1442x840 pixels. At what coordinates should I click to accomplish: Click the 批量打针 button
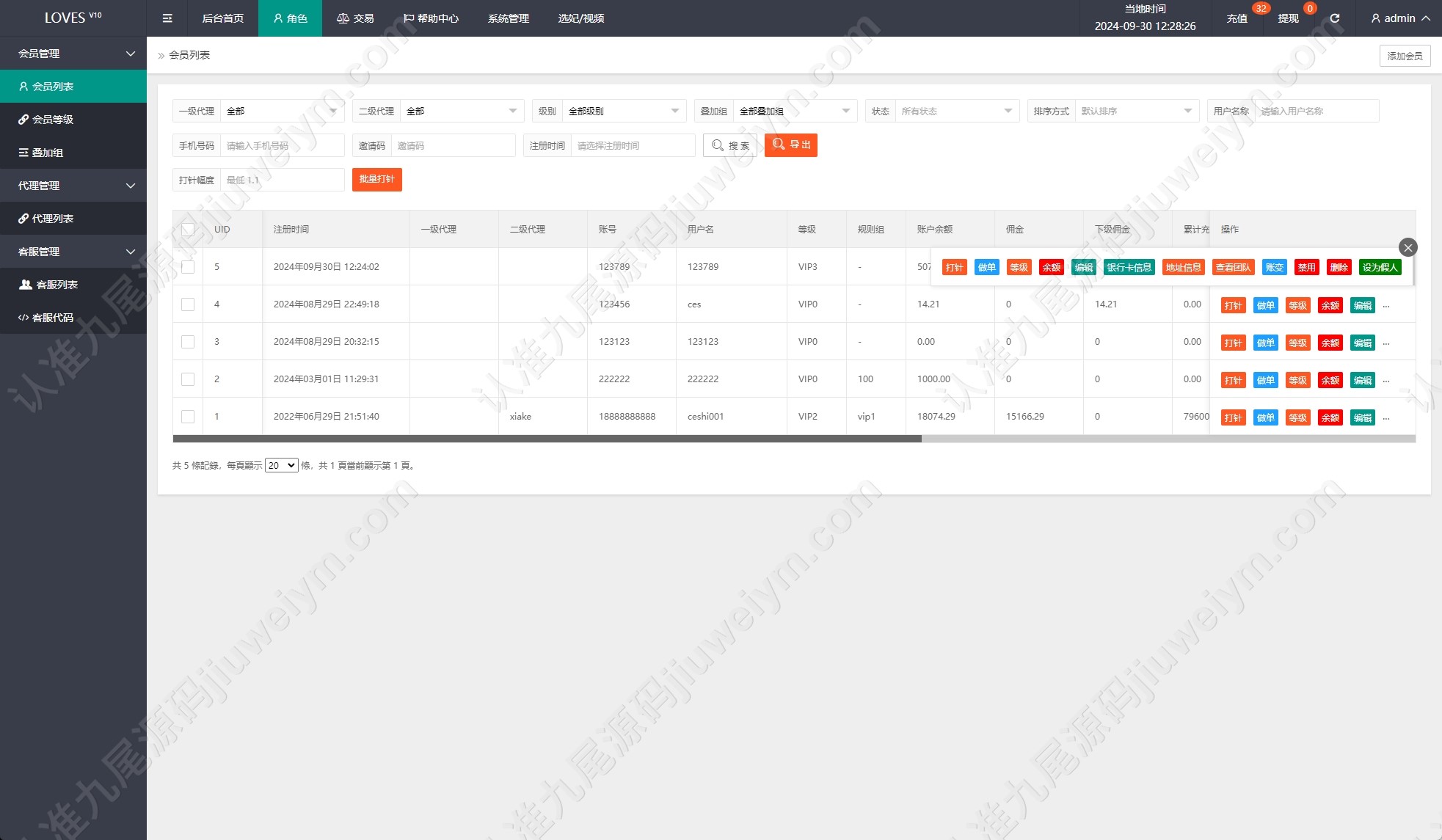coord(376,180)
